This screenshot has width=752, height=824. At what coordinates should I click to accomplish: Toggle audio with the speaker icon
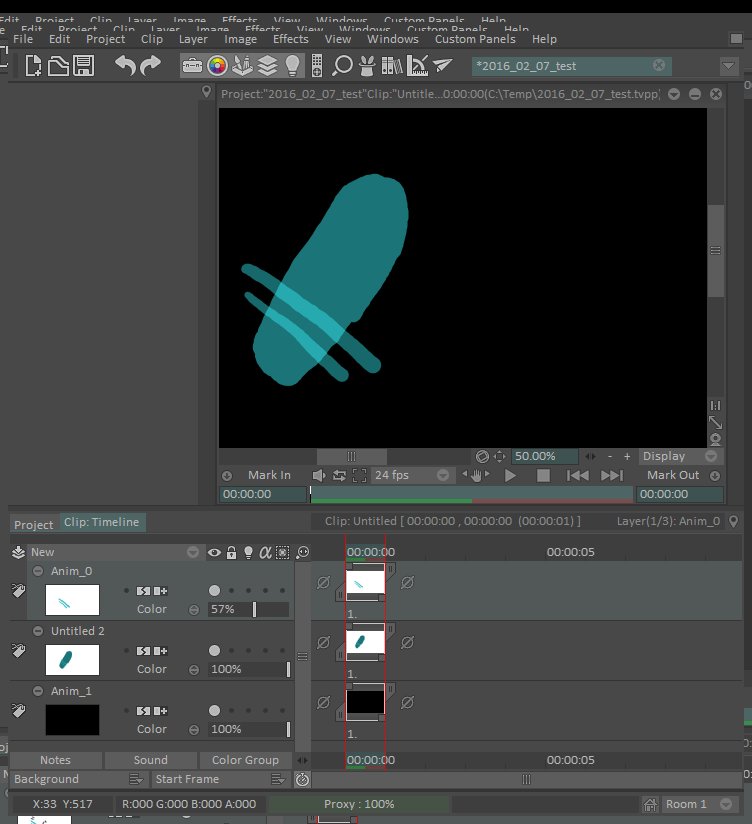pyautogui.click(x=319, y=476)
